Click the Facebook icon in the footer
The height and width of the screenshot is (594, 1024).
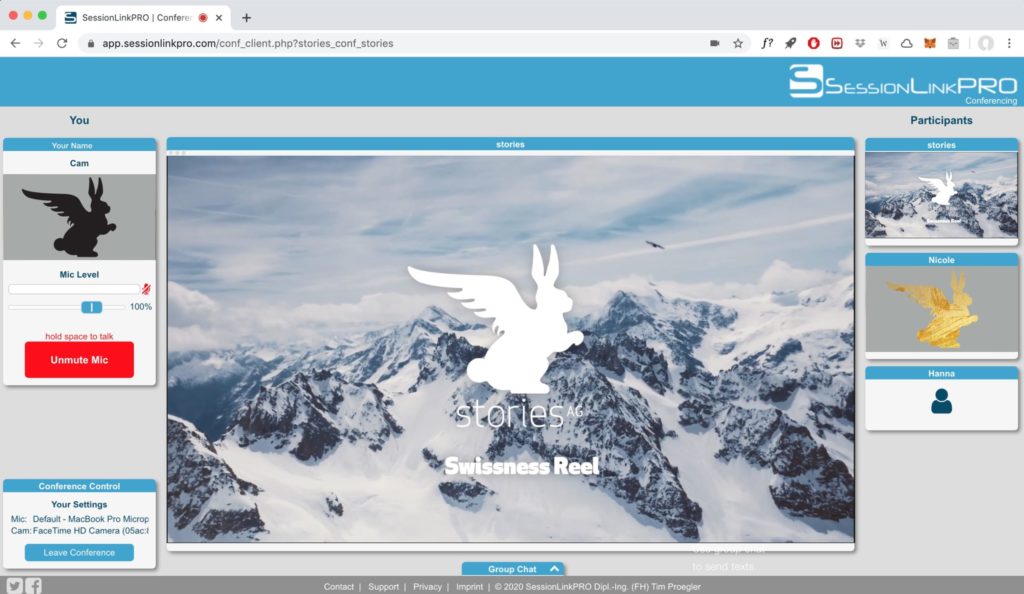click(x=34, y=586)
